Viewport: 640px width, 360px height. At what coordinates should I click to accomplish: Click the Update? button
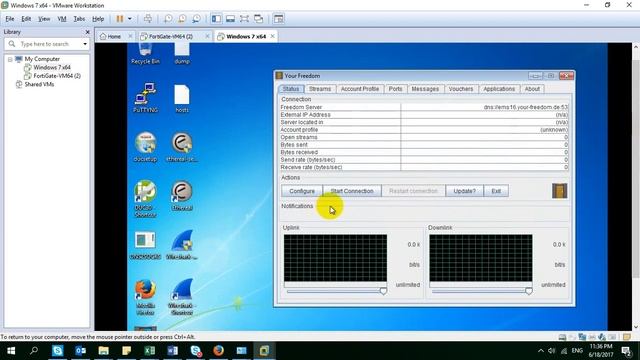464,191
